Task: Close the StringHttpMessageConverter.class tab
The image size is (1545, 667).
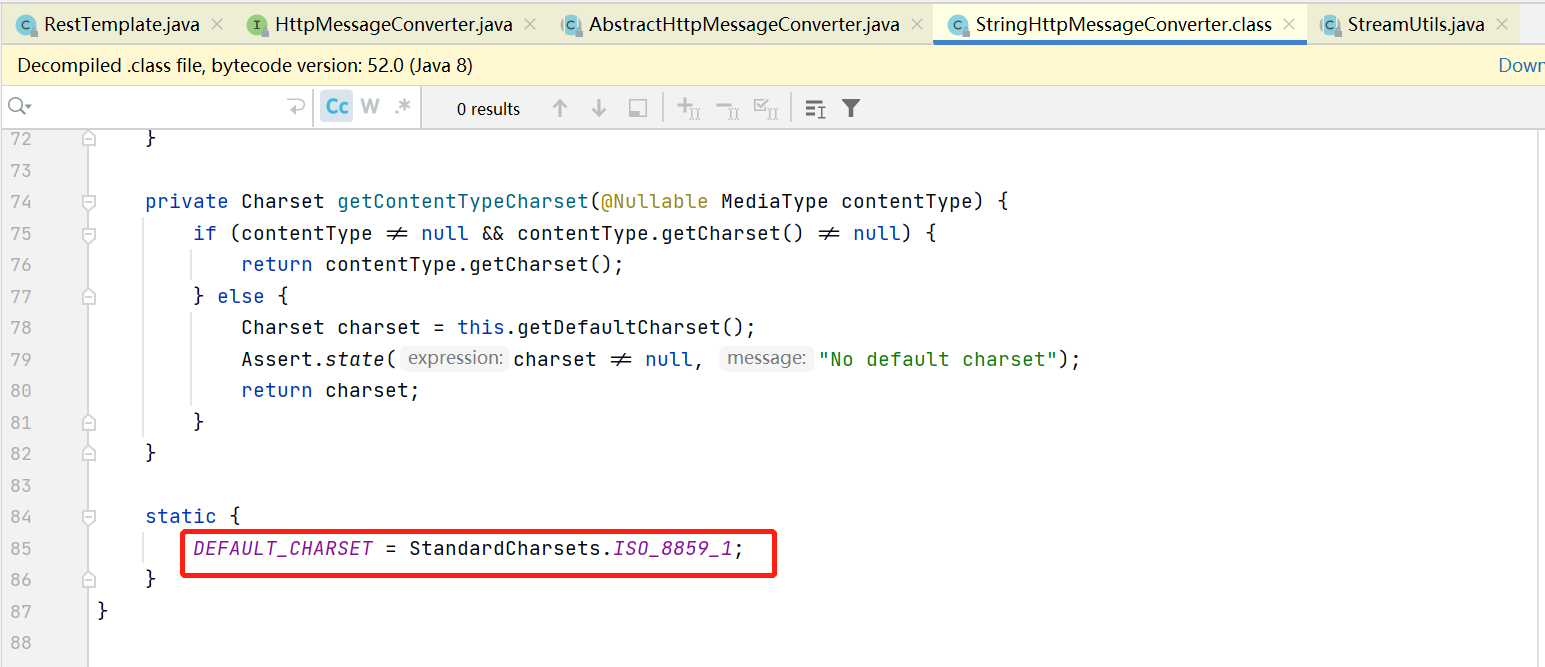Action: pyautogui.click(x=1290, y=24)
